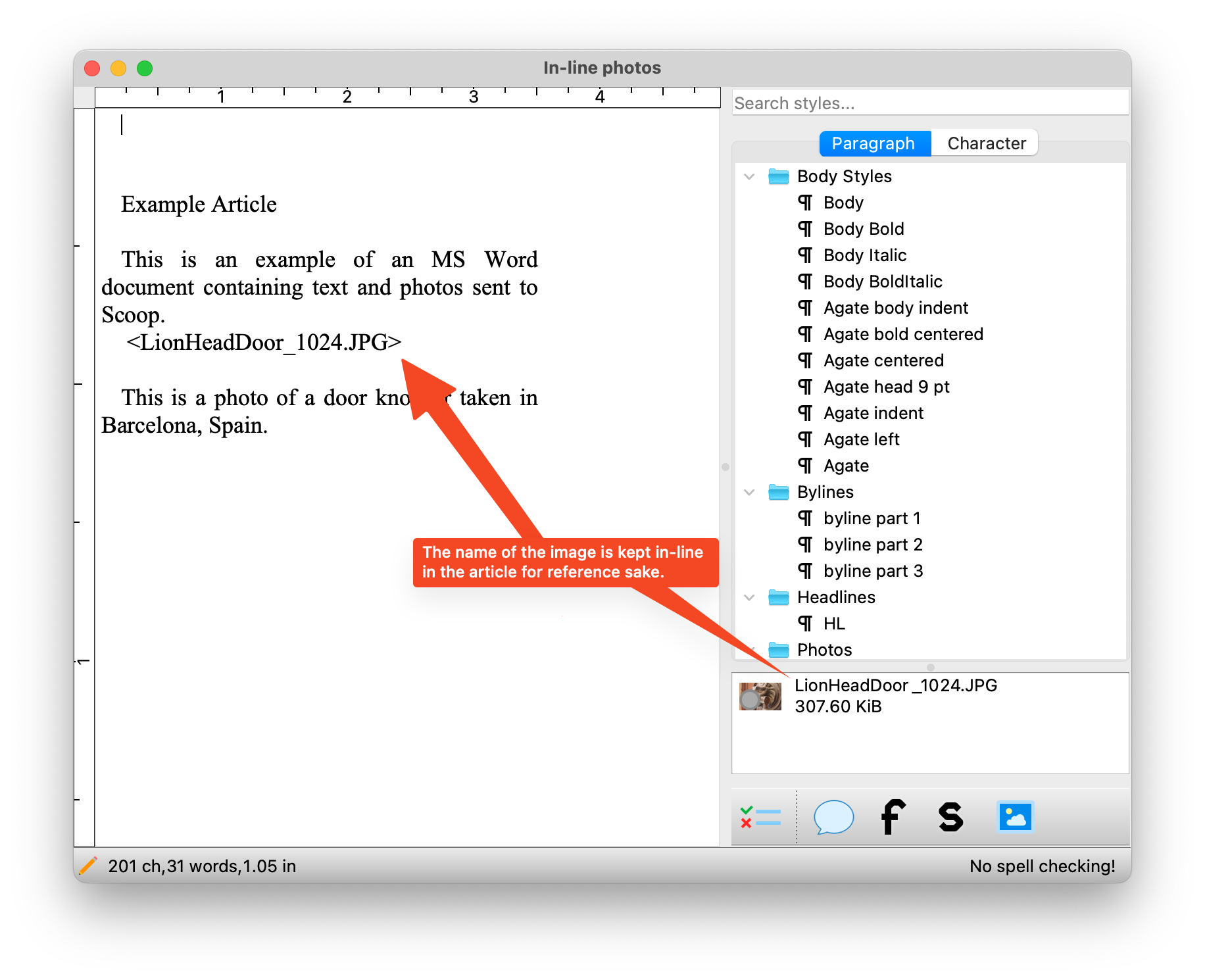
Task: Select the Paragraph tab
Action: coord(873,143)
